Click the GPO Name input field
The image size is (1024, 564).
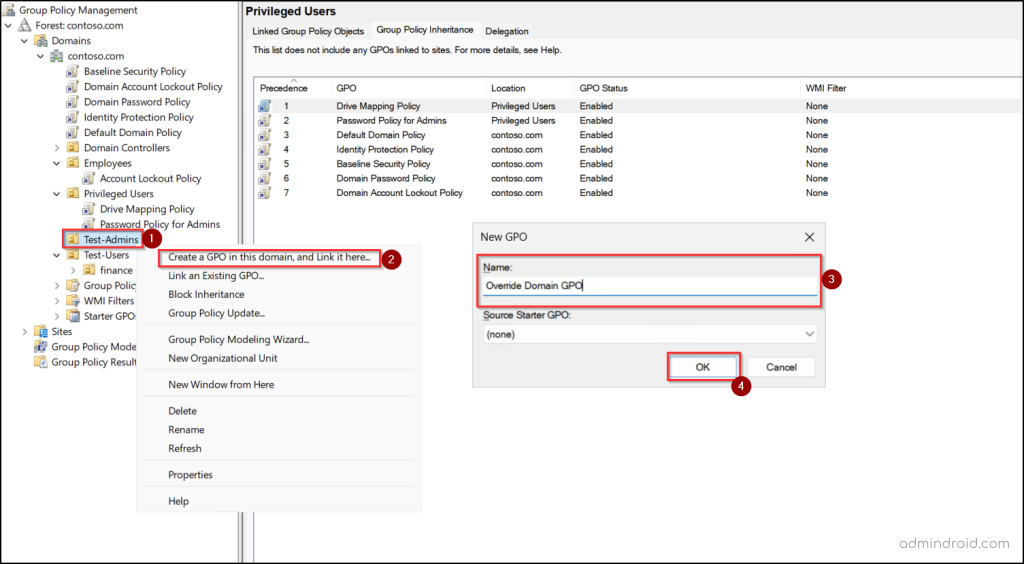click(650, 285)
